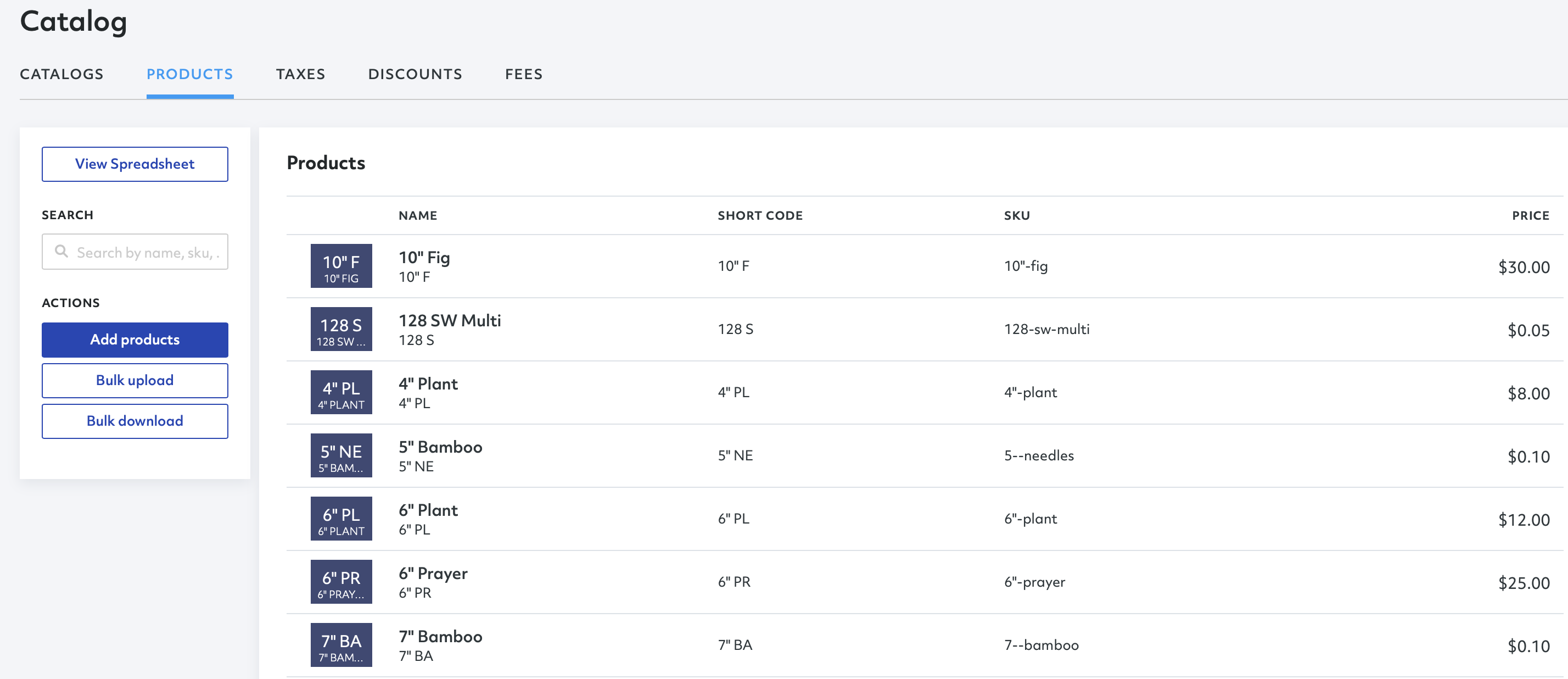Start Bulk download
Viewport: 1568px width, 679px height.
135,421
